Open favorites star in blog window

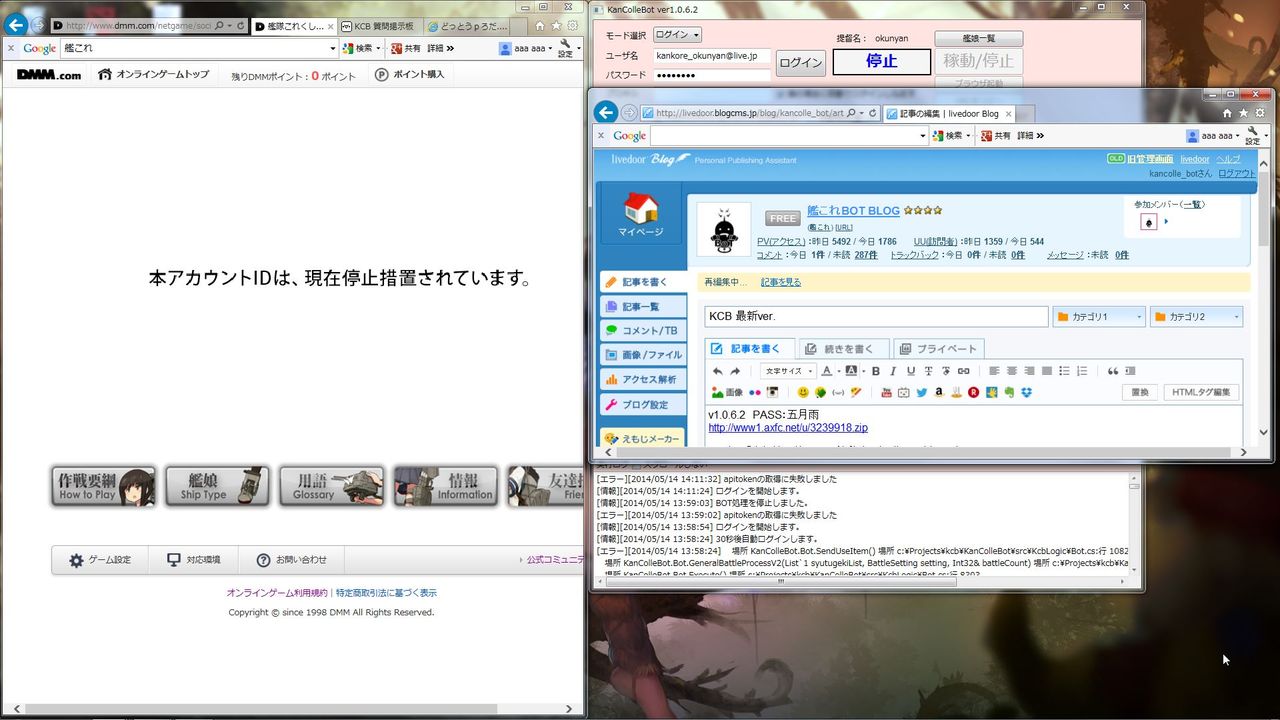click(1243, 113)
